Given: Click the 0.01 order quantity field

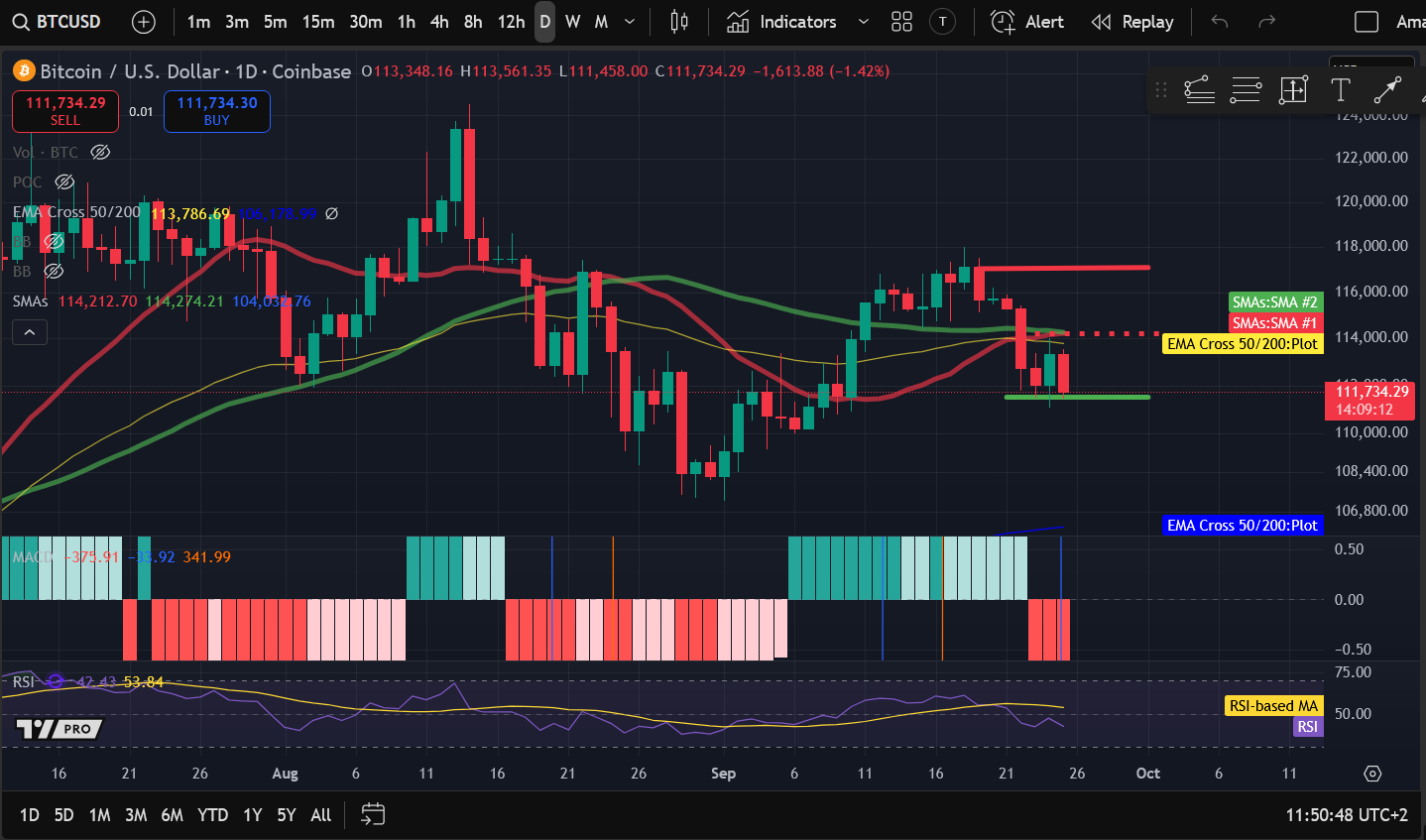Looking at the screenshot, I should (141, 111).
